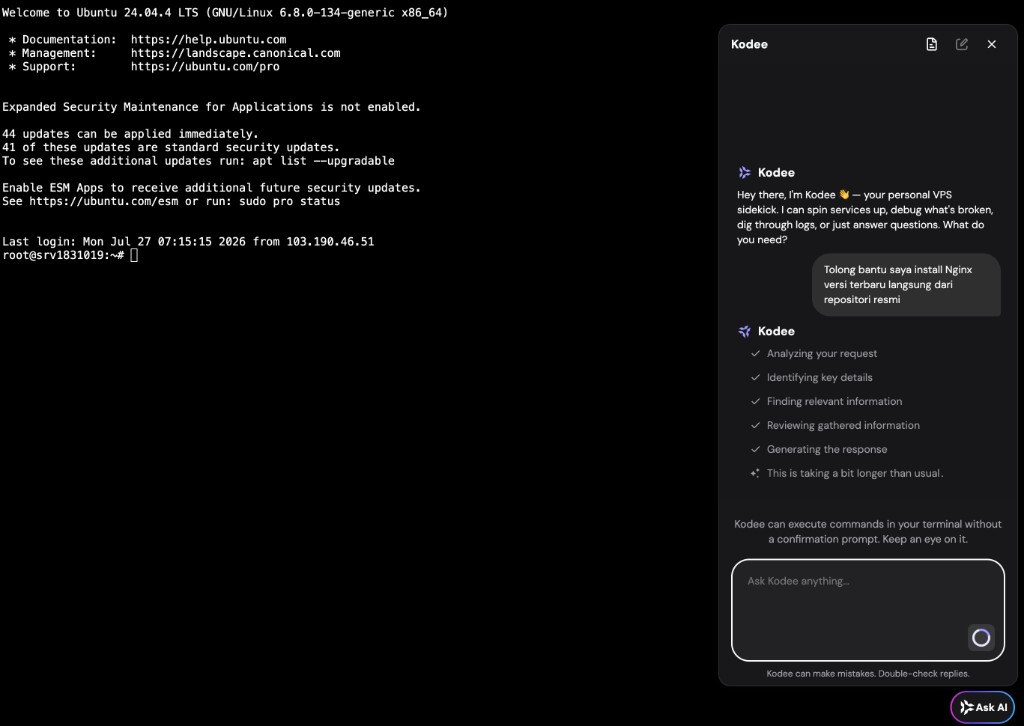Click the user message about installing Nginx
Viewport: 1024px width, 726px height.
(x=906, y=285)
